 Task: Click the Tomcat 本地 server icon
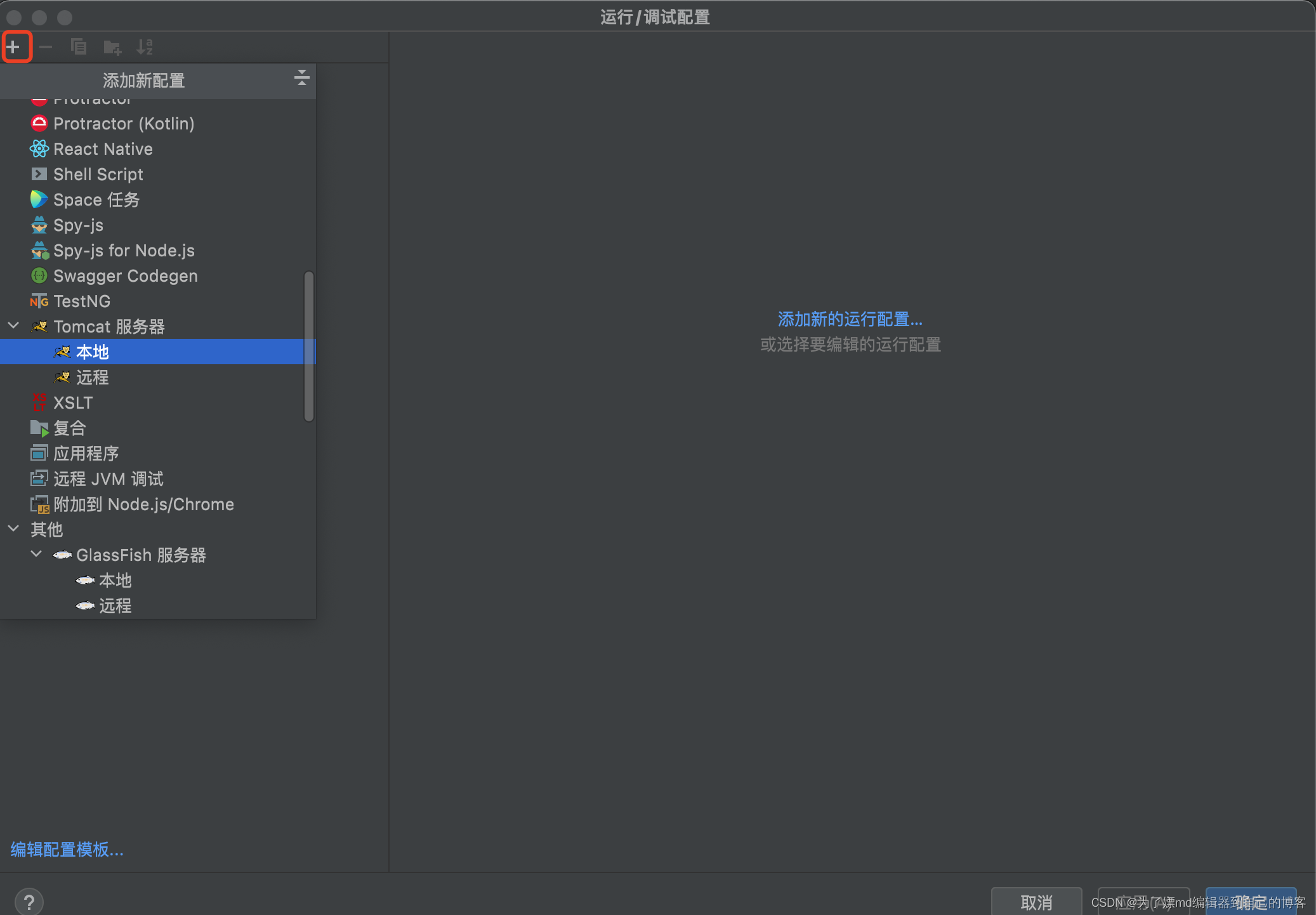(62, 351)
